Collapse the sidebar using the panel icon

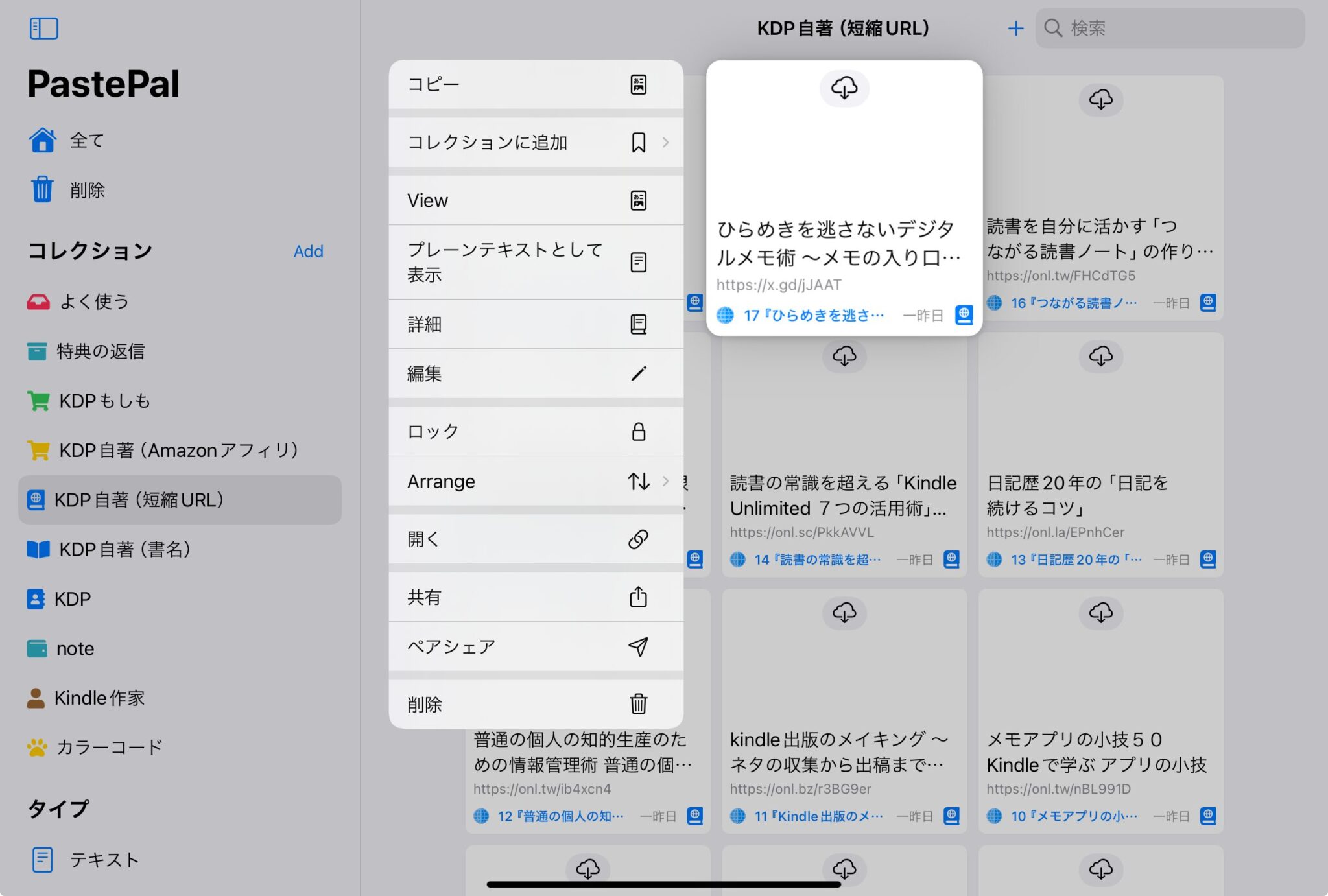pyautogui.click(x=44, y=28)
